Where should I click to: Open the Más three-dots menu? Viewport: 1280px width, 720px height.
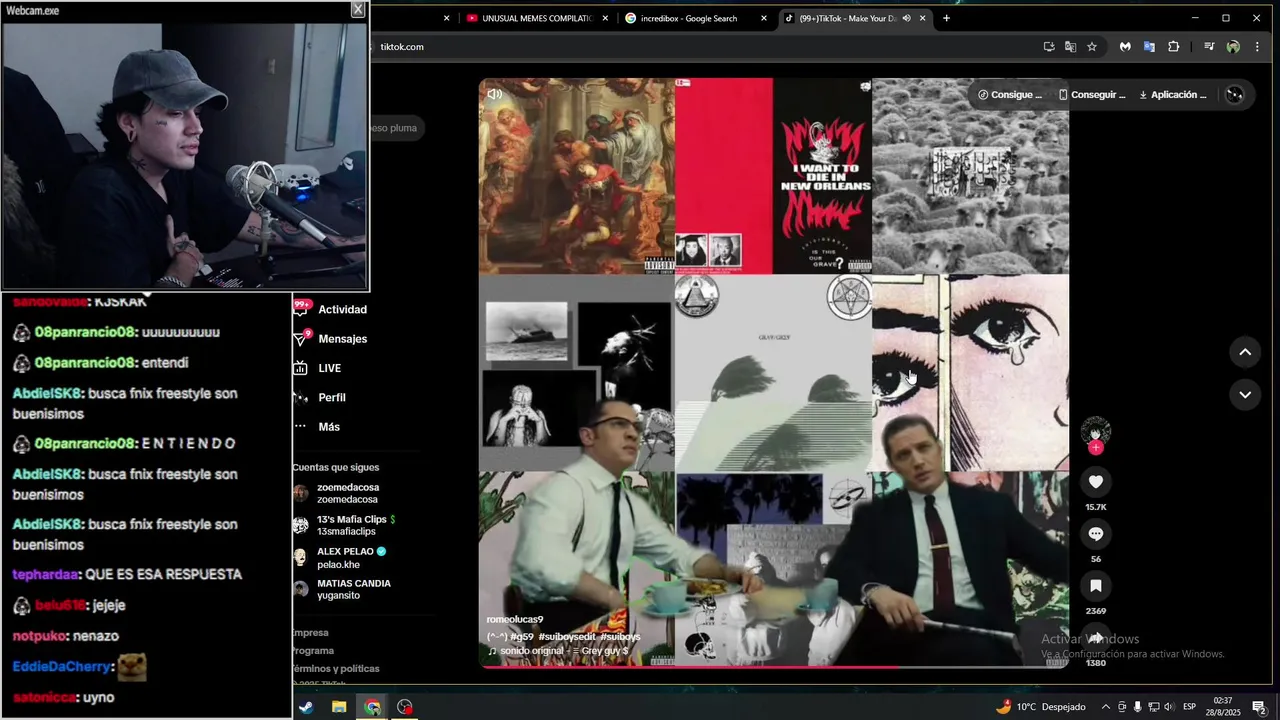300,427
